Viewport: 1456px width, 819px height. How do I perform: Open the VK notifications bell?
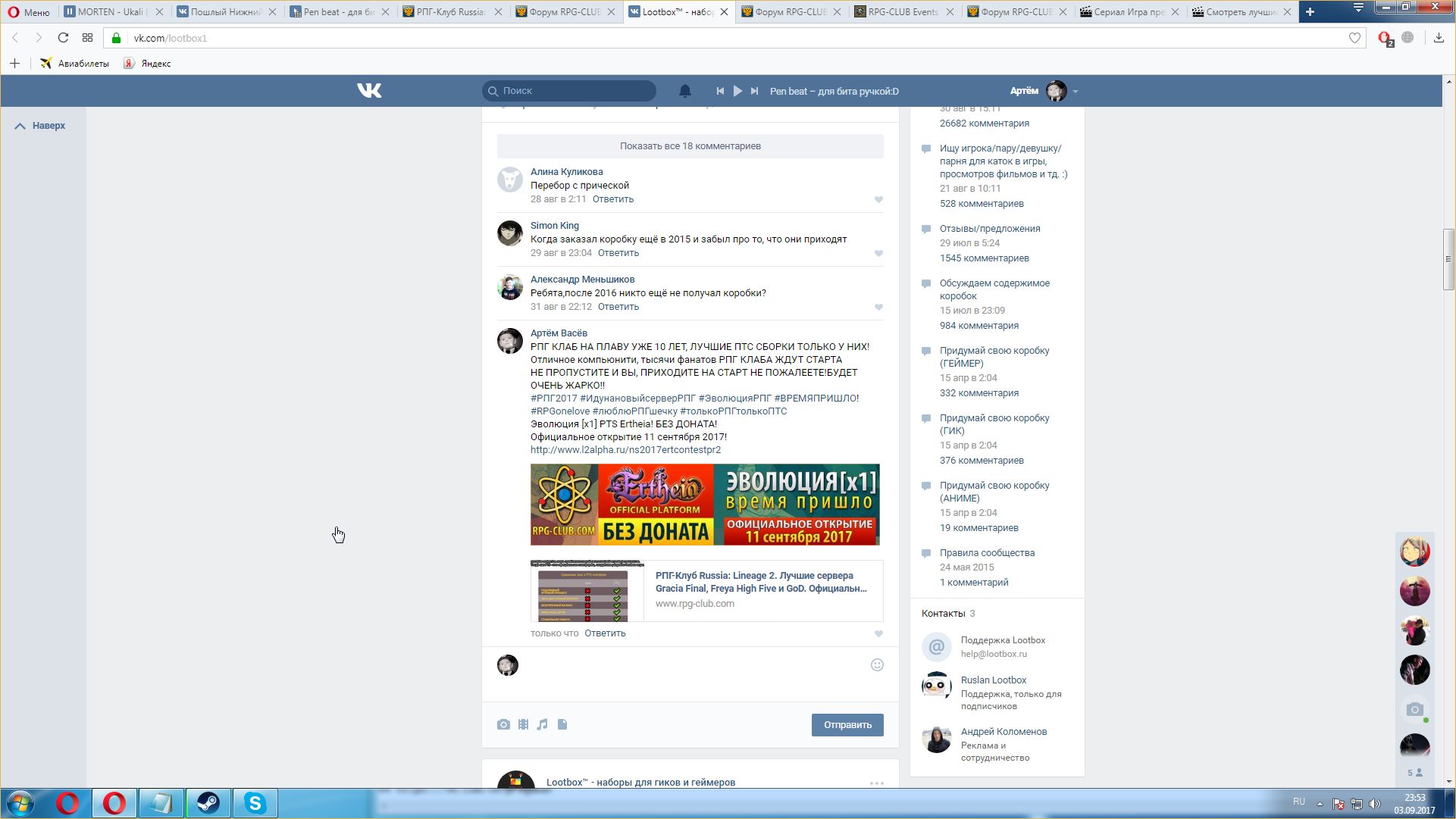(684, 91)
